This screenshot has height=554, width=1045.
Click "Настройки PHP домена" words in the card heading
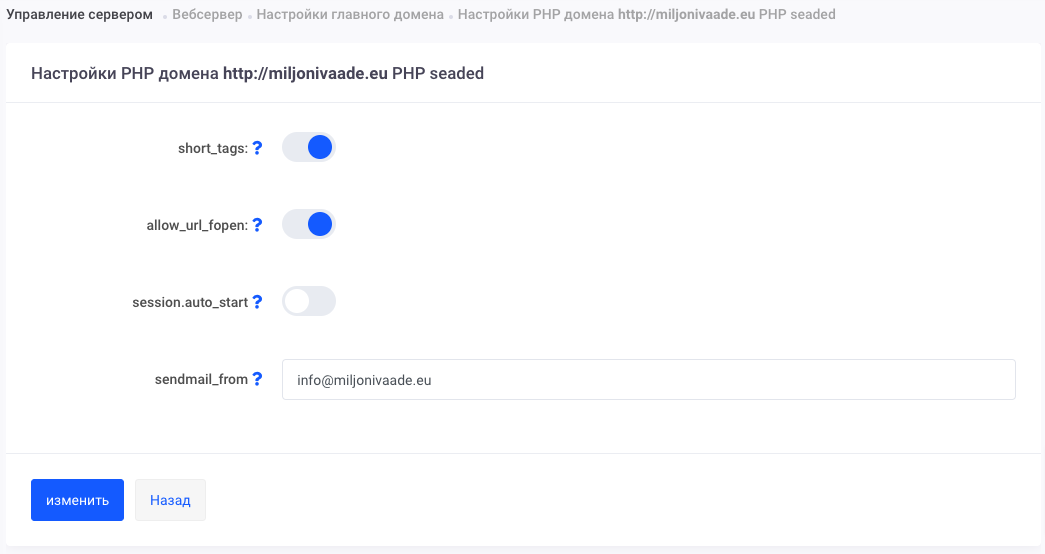[x=125, y=73]
